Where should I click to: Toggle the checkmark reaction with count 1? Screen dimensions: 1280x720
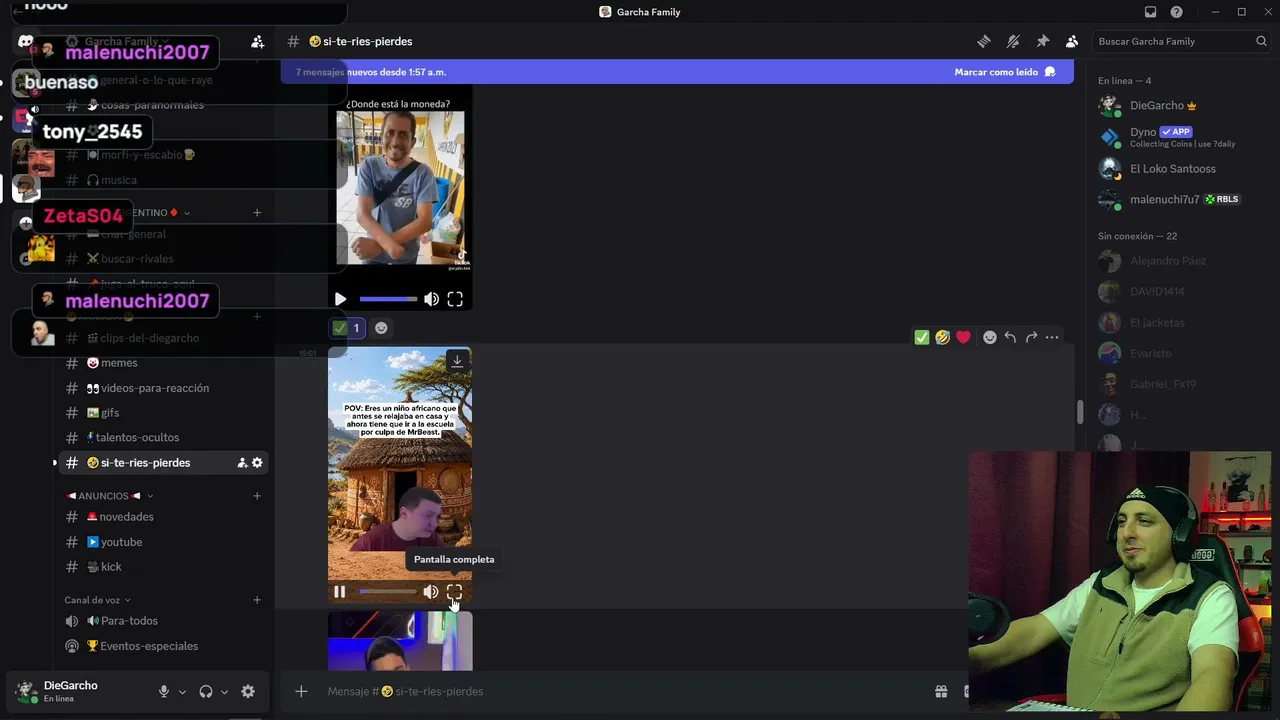tap(347, 328)
